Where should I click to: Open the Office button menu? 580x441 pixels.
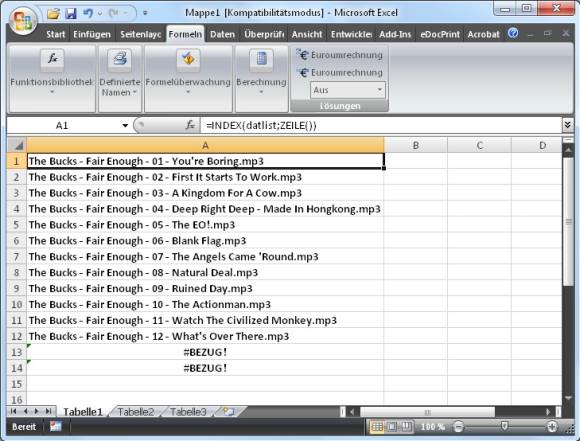point(23,21)
